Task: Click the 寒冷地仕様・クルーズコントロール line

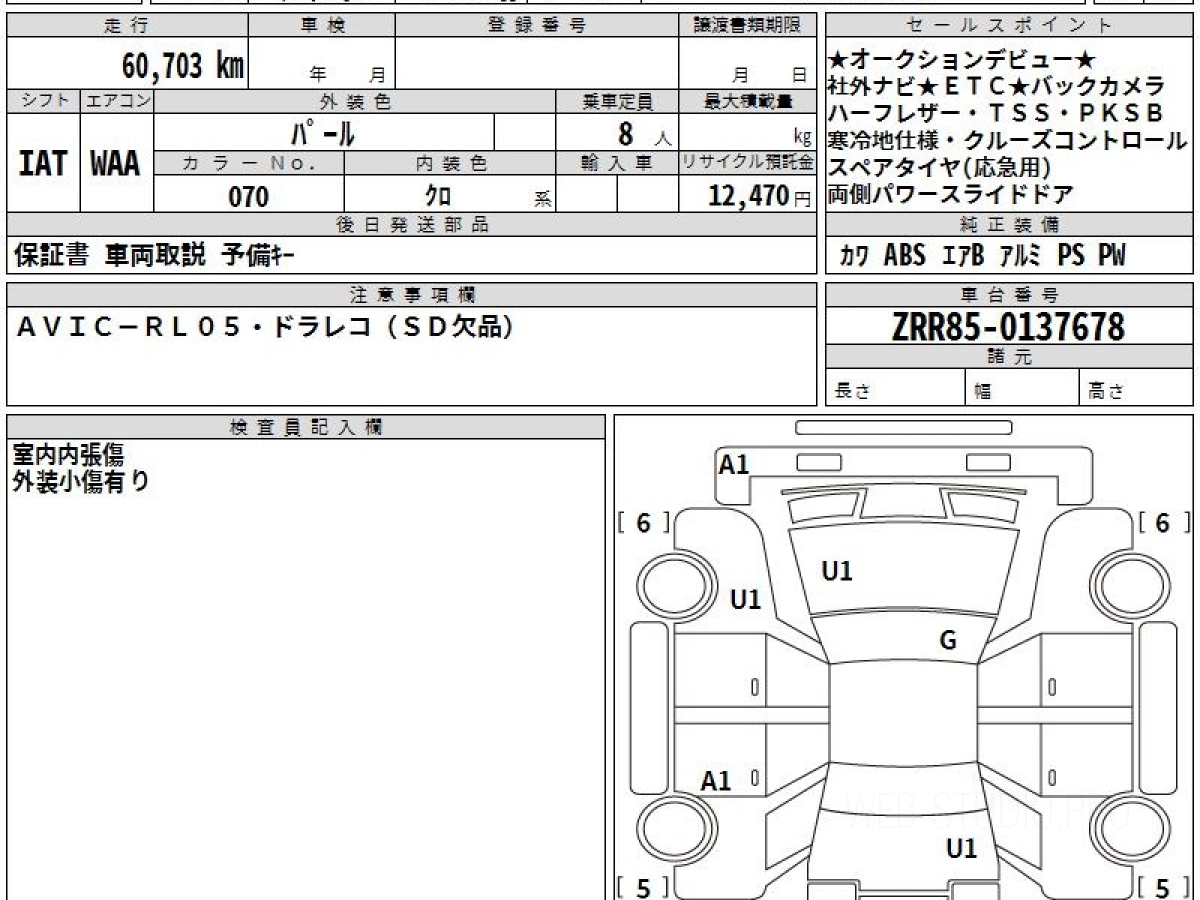Action: click(x=1008, y=140)
